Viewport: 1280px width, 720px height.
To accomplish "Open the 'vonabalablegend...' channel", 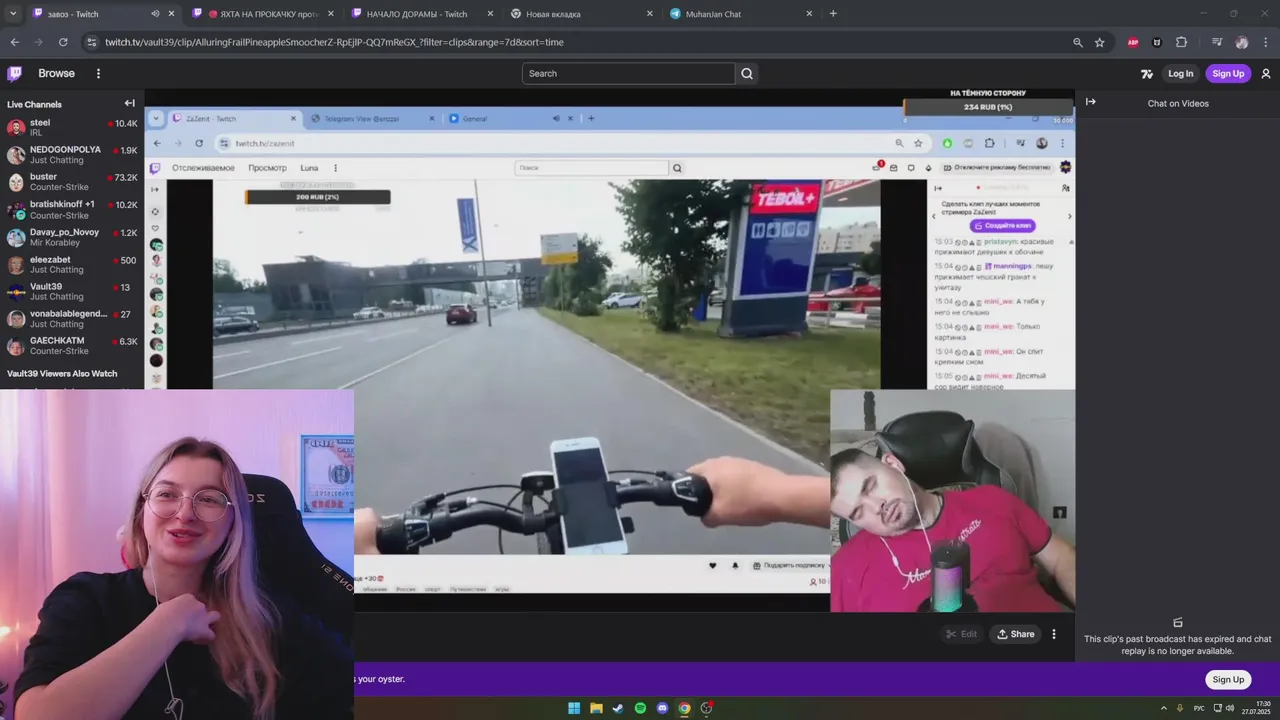I will [72, 318].
